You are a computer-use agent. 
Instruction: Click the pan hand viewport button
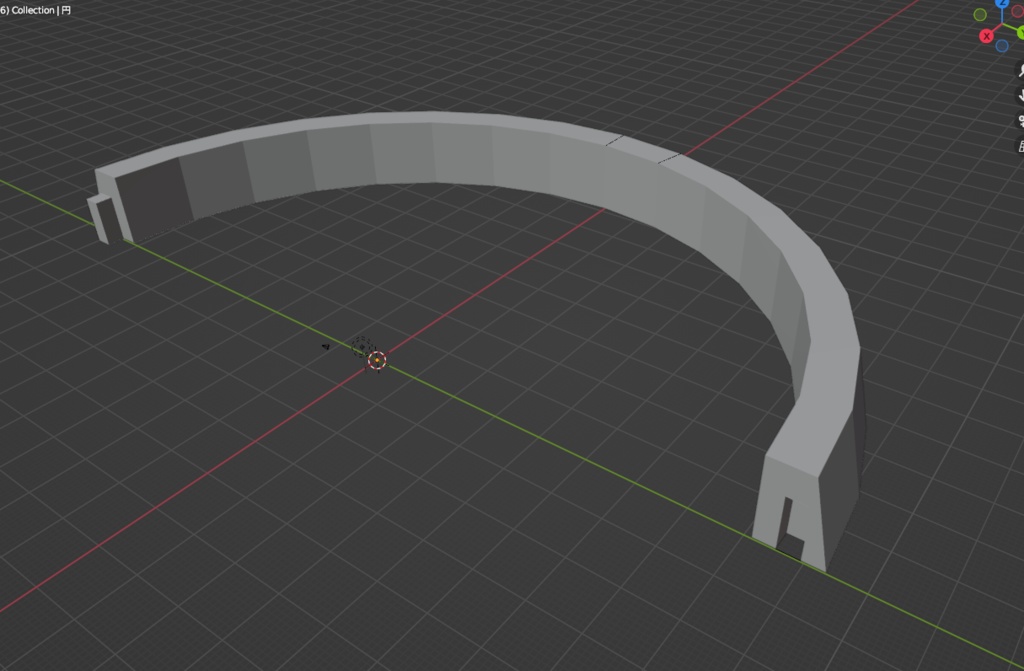click(1019, 95)
